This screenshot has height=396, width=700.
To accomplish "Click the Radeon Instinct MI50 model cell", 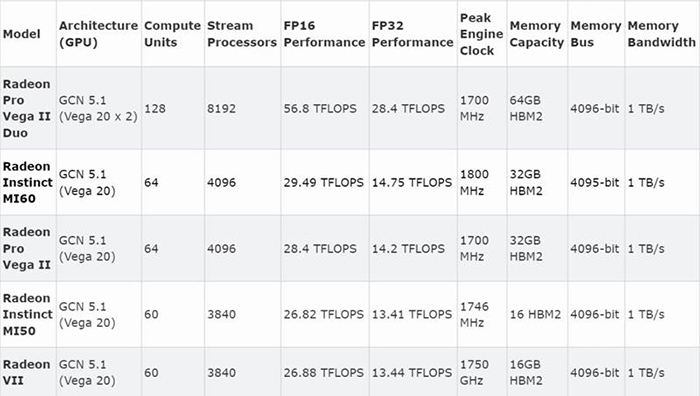I will tap(28, 314).
